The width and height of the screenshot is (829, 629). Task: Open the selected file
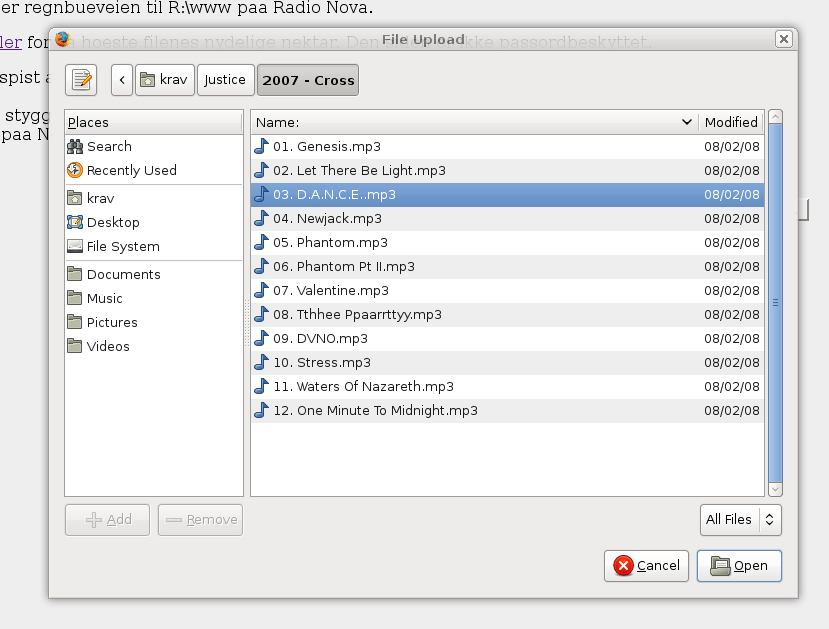(x=739, y=566)
